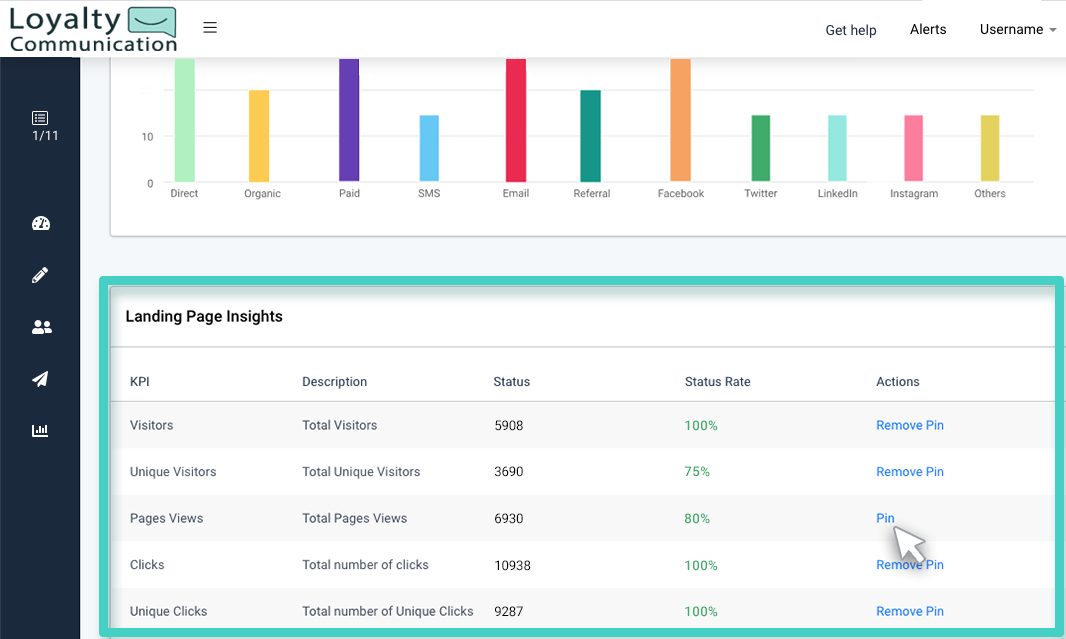Open the Dashboard speedometer icon
This screenshot has height=639, width=1066.
tap(40, 223)
